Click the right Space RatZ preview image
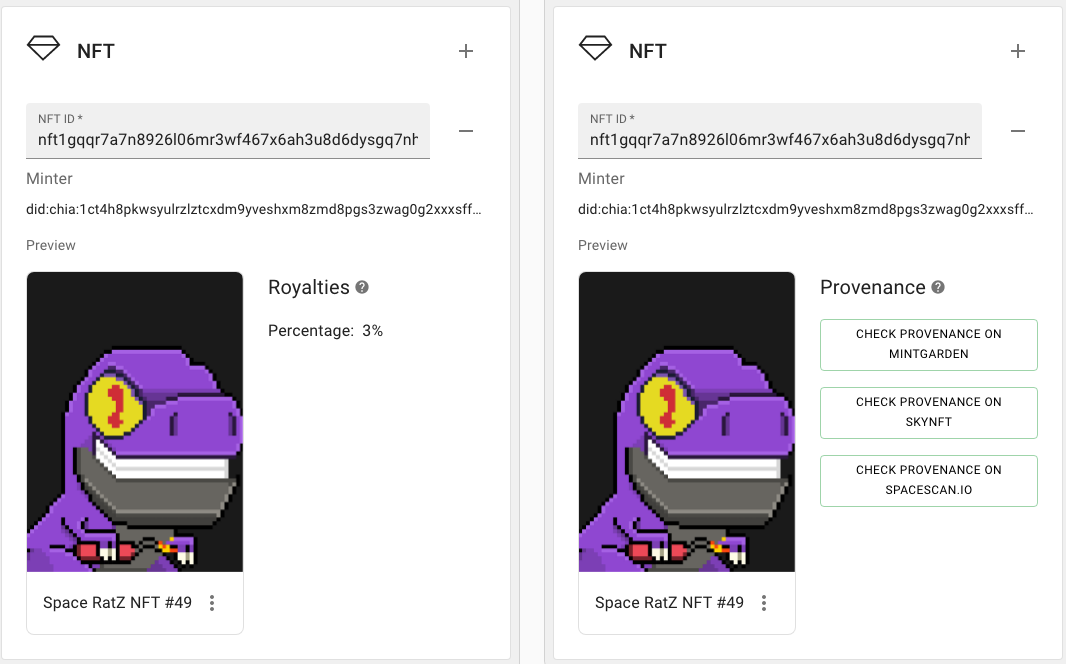Viewport: 1066px width, 664px height. tap(686, 420)
